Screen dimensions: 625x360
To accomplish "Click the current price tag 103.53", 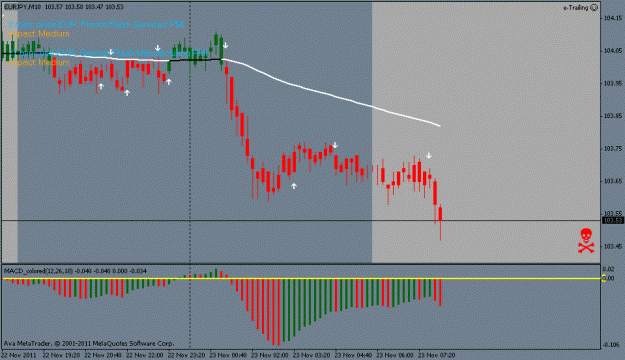I will click(613, 220).
